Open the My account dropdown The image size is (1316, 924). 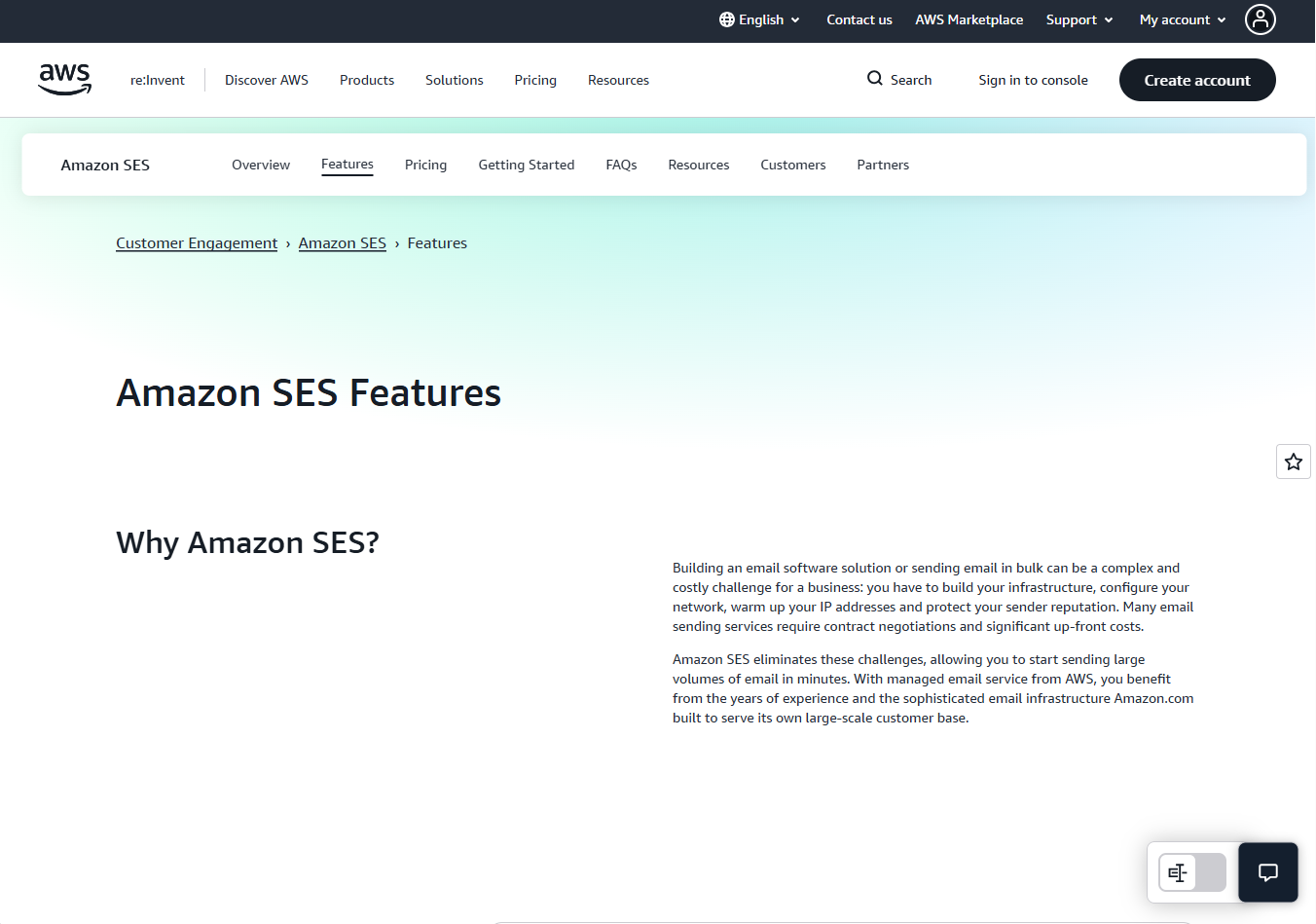pos(1182,19)
